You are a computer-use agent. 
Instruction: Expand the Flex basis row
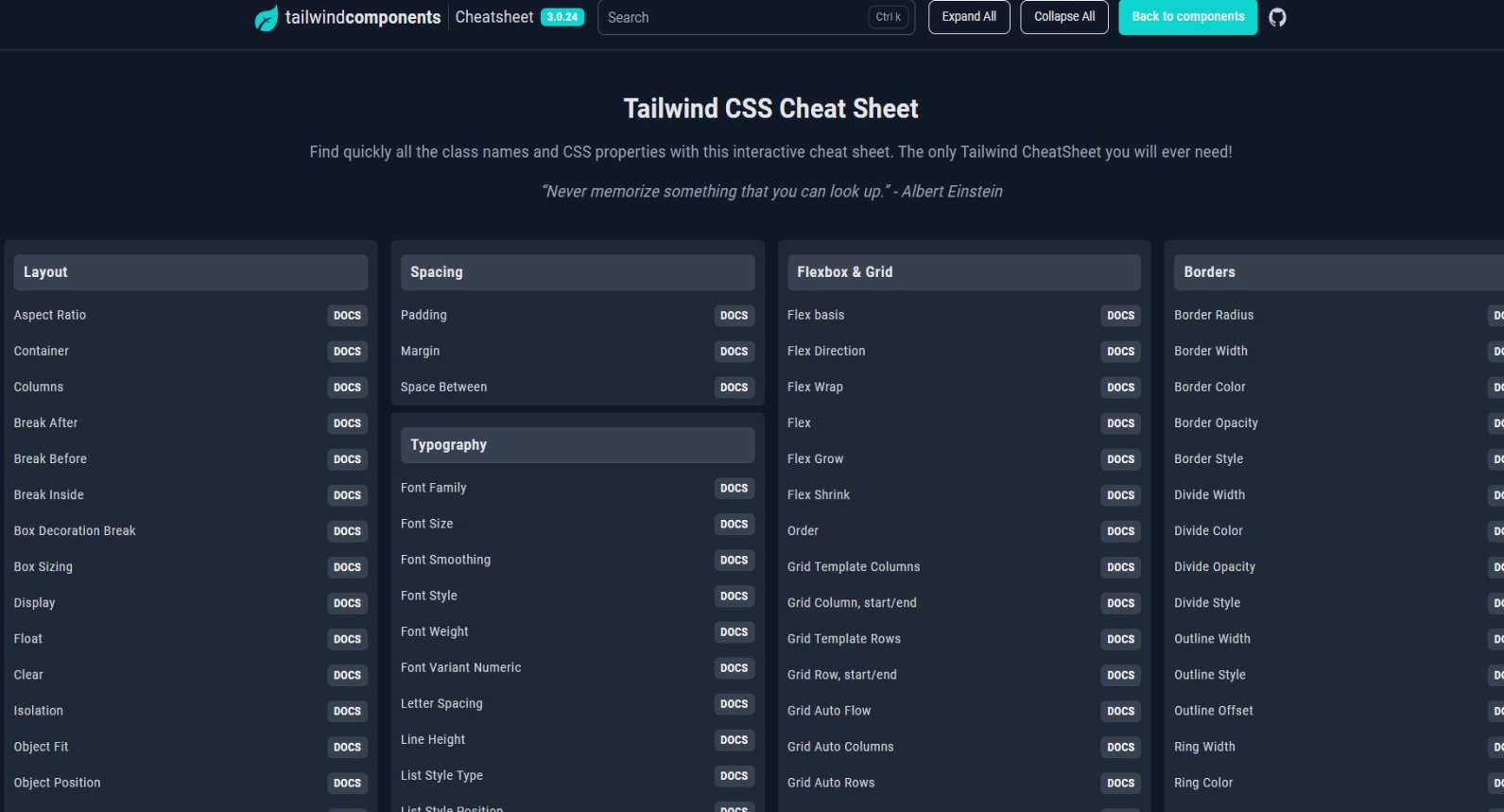tap(964, 316)
